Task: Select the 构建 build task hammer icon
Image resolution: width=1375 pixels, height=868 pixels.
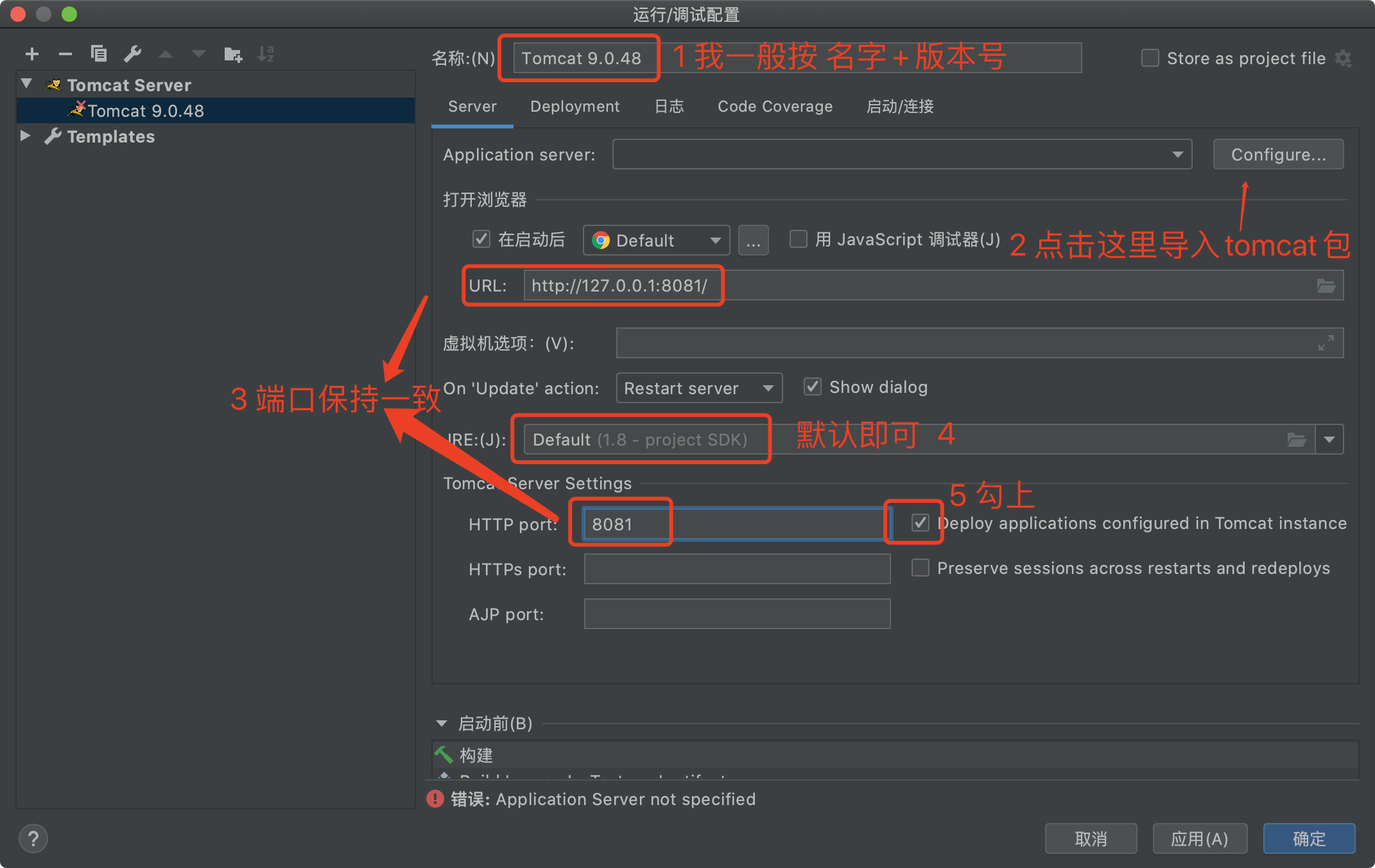Action: point(443,754)
